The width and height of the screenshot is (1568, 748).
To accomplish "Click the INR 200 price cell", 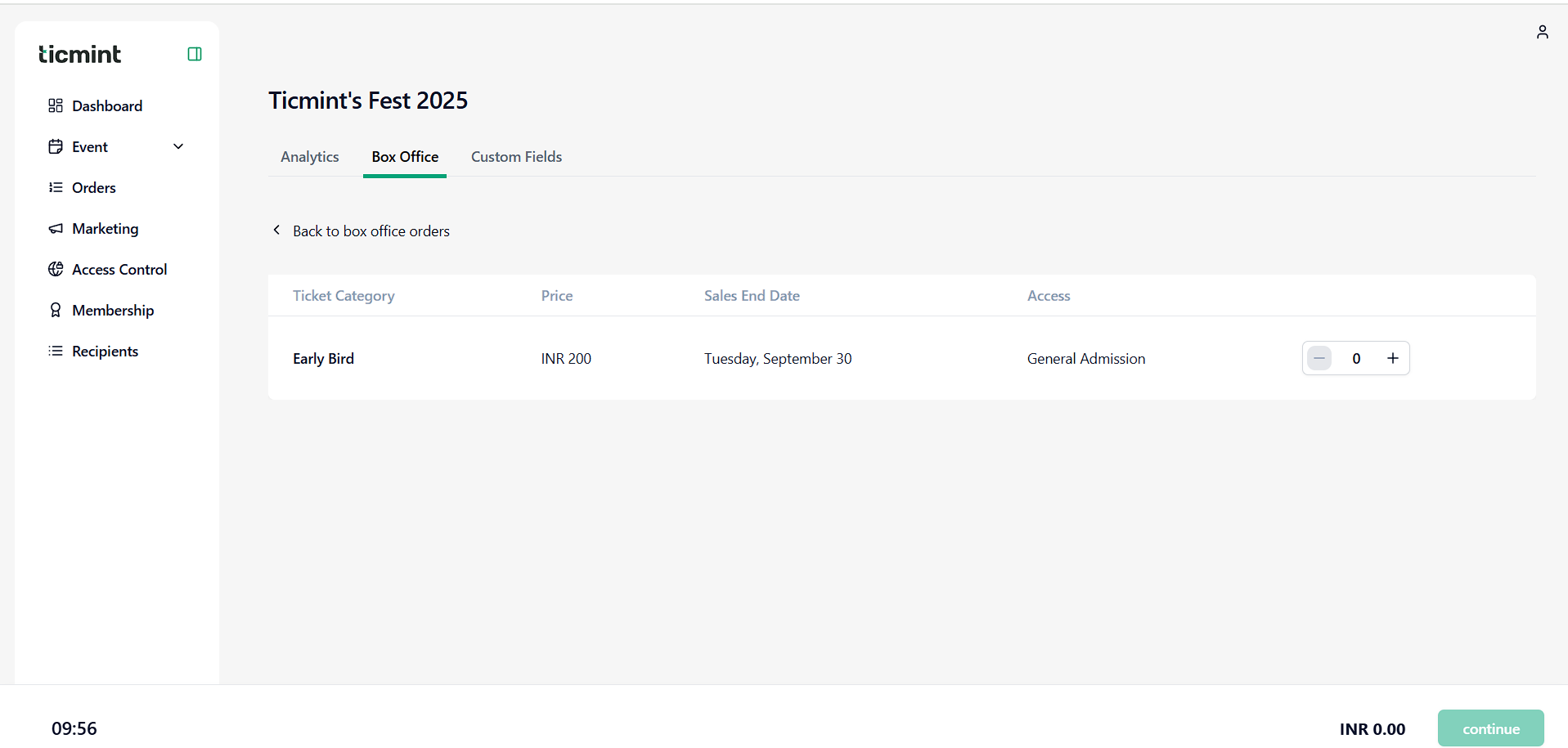I will coord(566,359).
